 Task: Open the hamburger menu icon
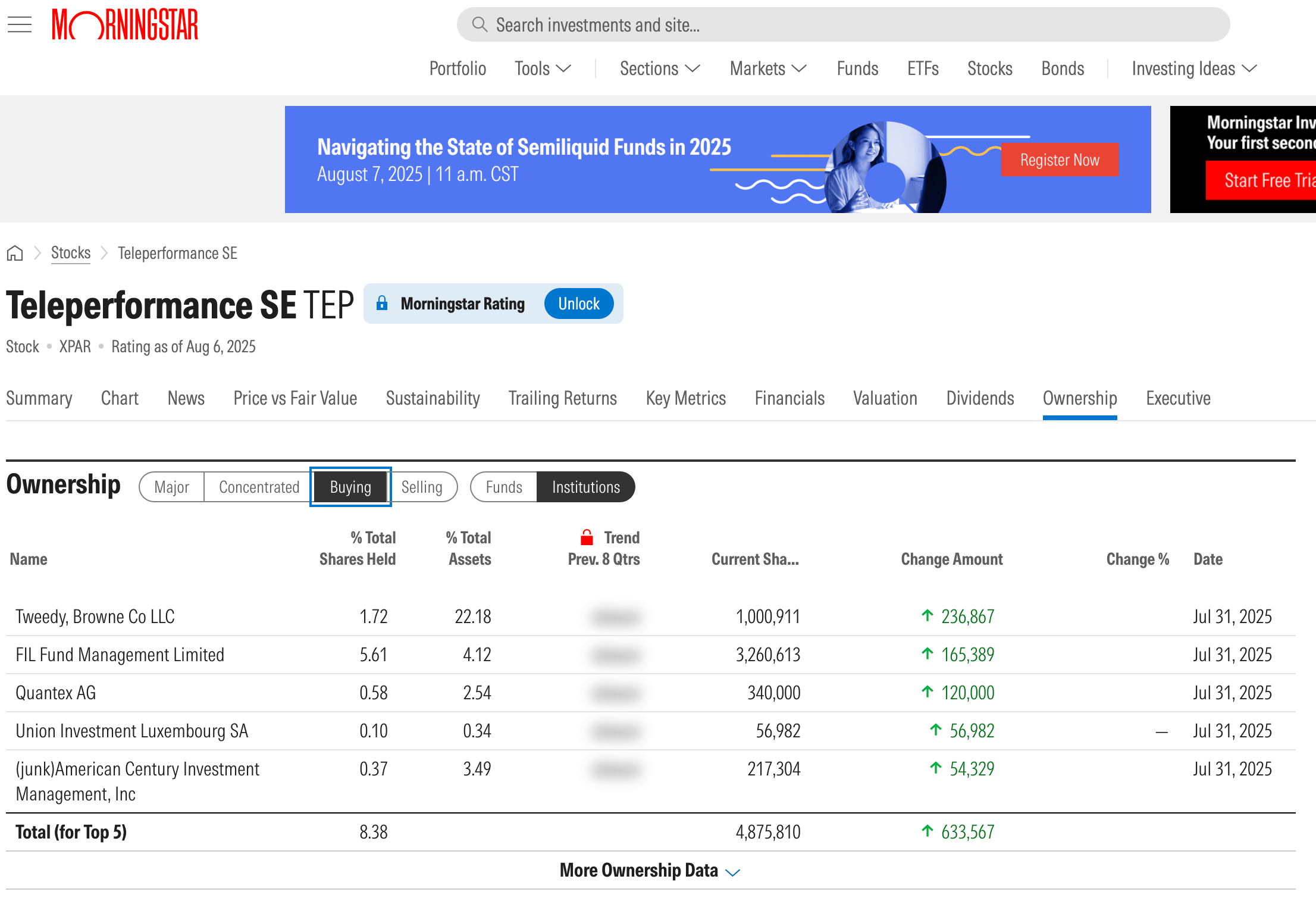click(20, 24)
